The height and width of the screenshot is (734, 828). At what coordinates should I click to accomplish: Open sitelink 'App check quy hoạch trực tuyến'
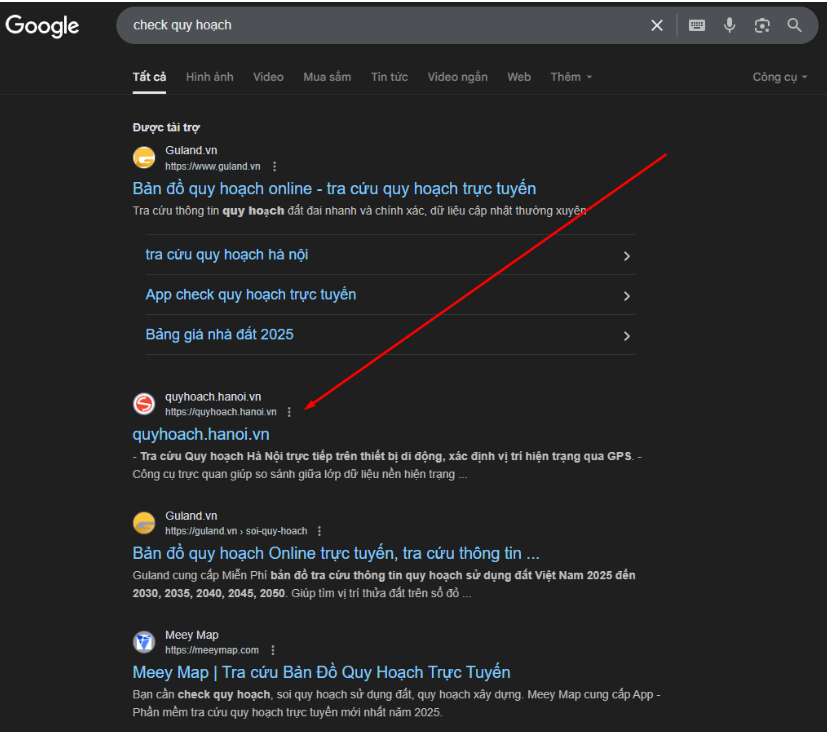(251, 295)
